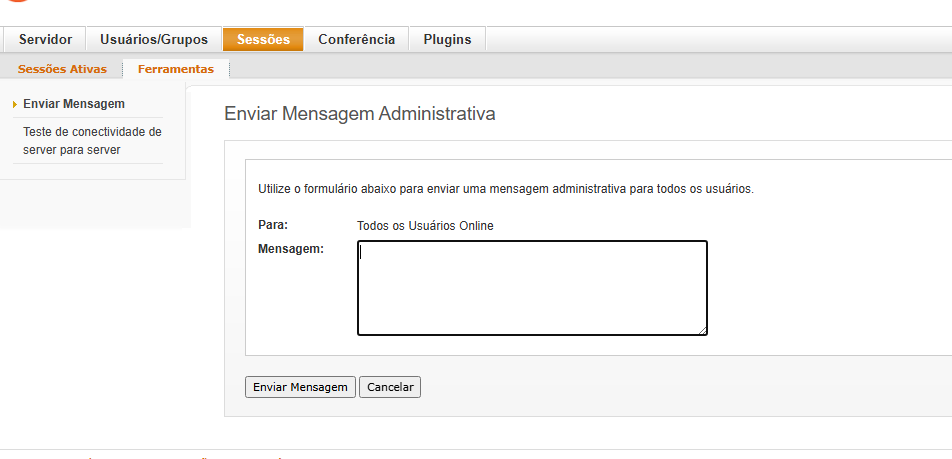Viewport: 952px width, 459px height.
Task: Click the text area resize handle
Action: (x=702, y=330)
